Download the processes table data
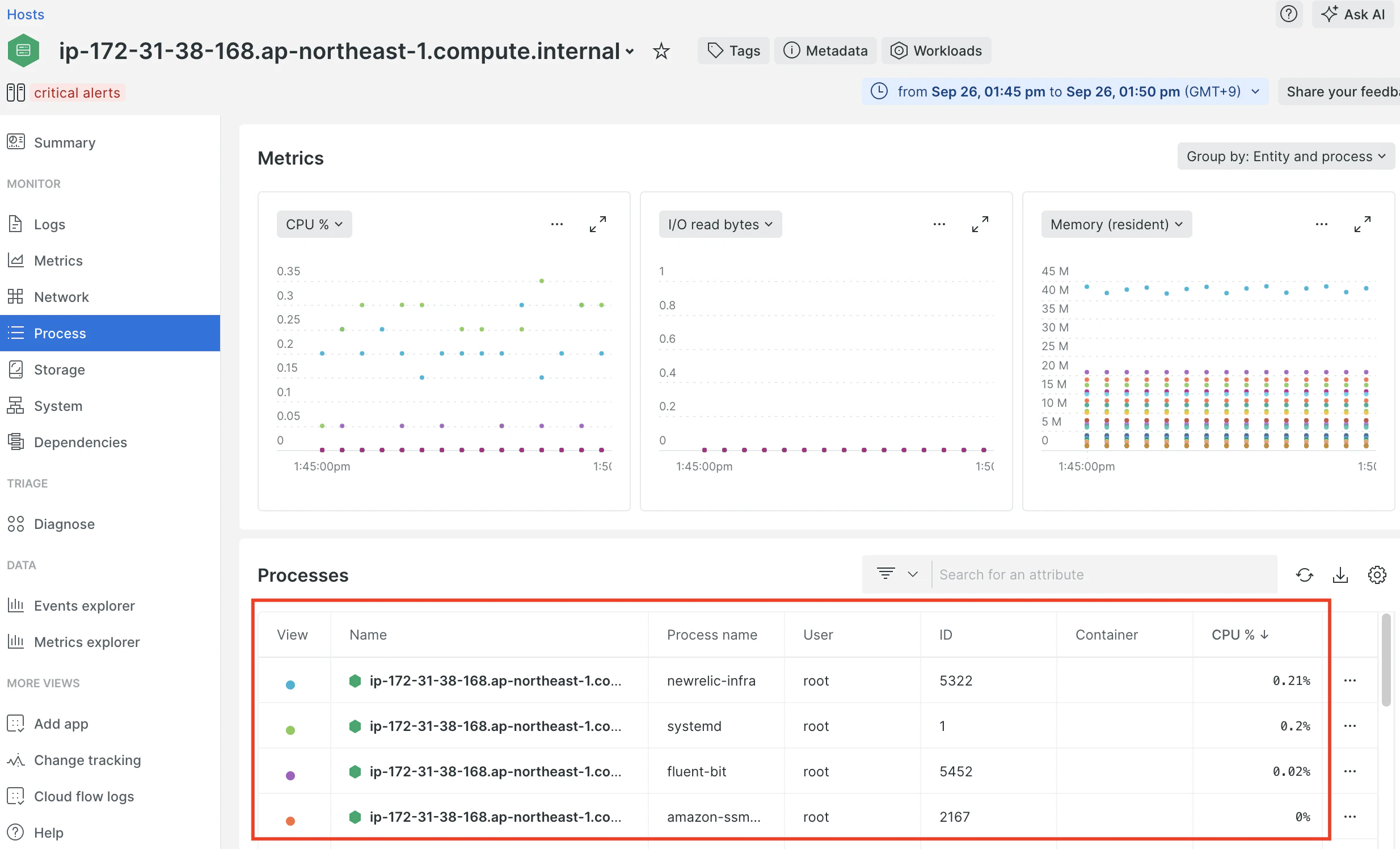Screen dimensions: 1400x849 coord(1340,574)
